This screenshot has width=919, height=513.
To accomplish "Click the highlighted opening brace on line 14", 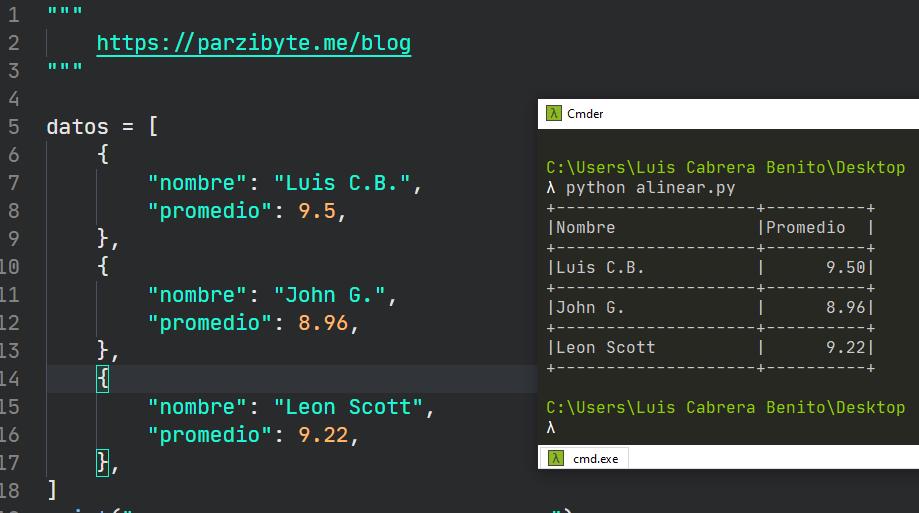I will [x=103, y=379].
